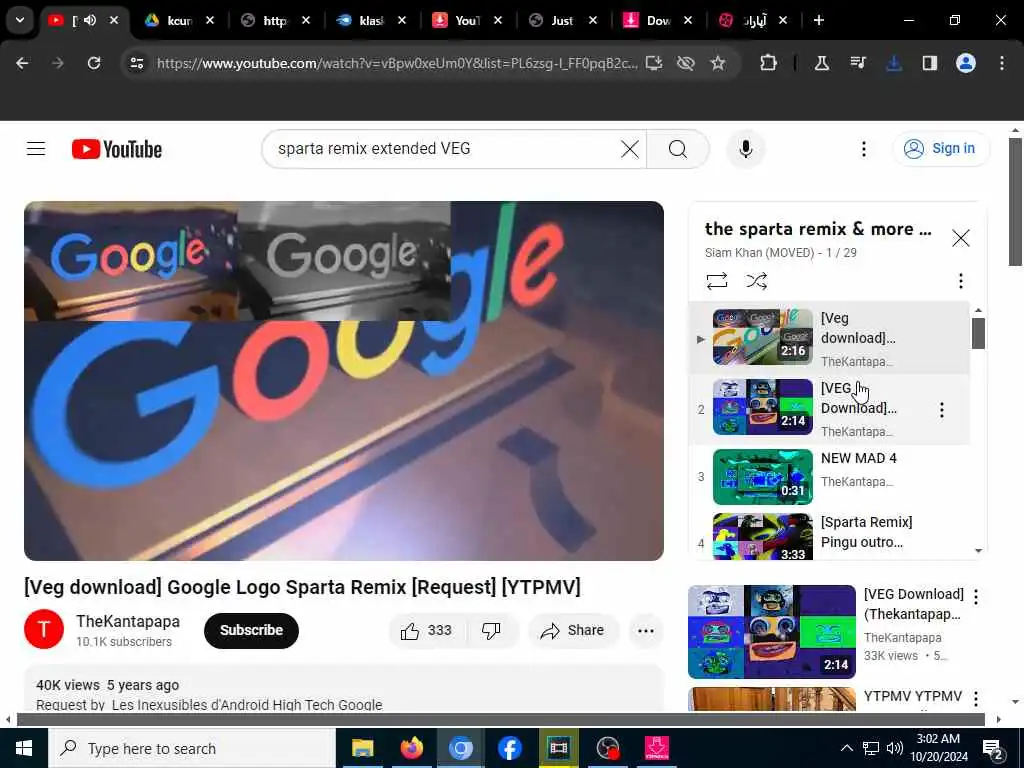Open the YouTube hamburger guide menu
The image size is (1024, 768).
point(36,149)
